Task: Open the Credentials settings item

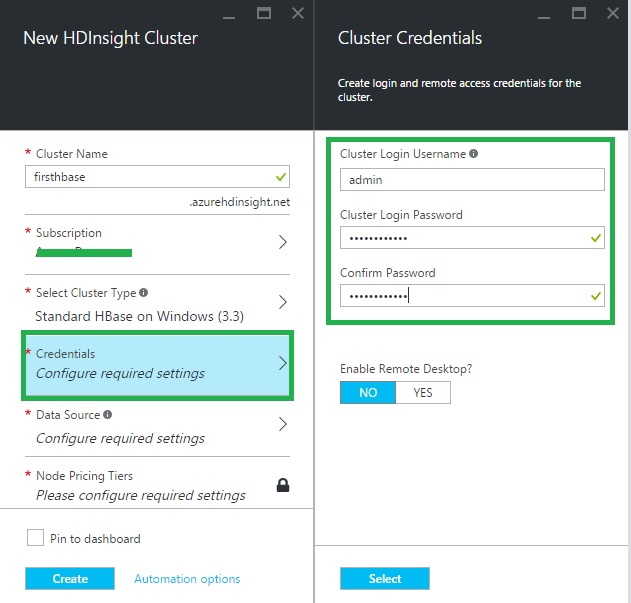Action: click(x=157, y=364)
